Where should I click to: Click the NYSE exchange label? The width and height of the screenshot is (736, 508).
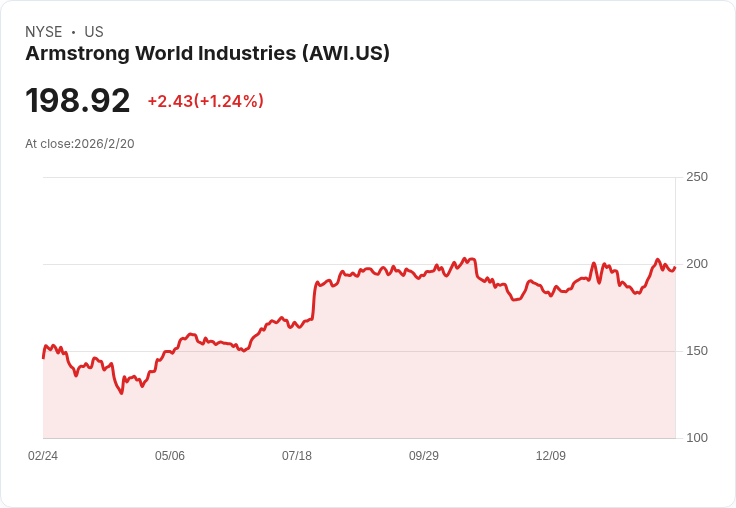coord(43,32)
